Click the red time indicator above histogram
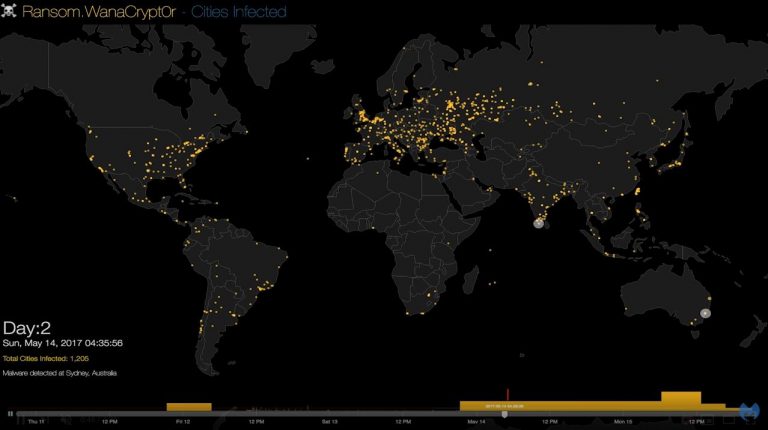The height and width of the screenshot is (430, 768). click(x=508, y=394)
